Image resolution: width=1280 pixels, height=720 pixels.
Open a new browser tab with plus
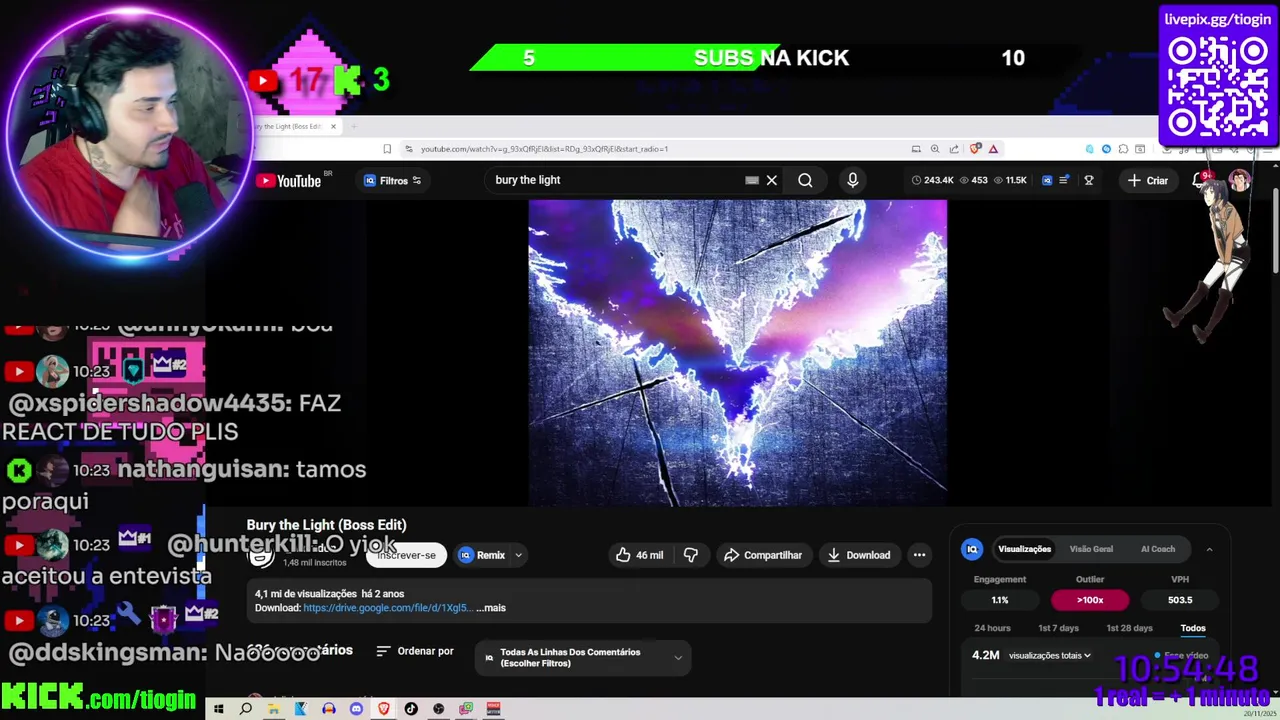[x=352, y=126]
